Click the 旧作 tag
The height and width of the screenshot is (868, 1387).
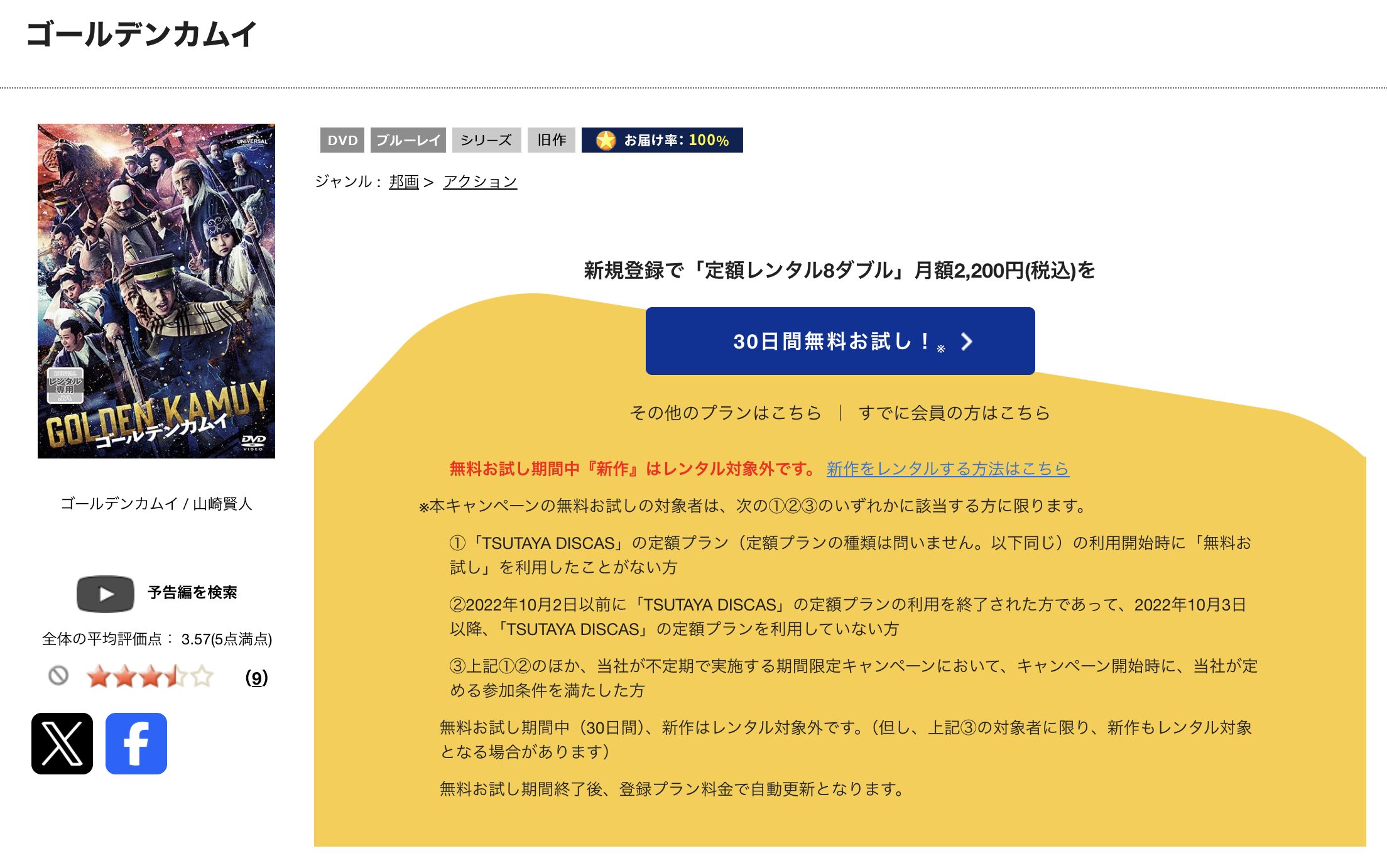click(x=552, y=140)
